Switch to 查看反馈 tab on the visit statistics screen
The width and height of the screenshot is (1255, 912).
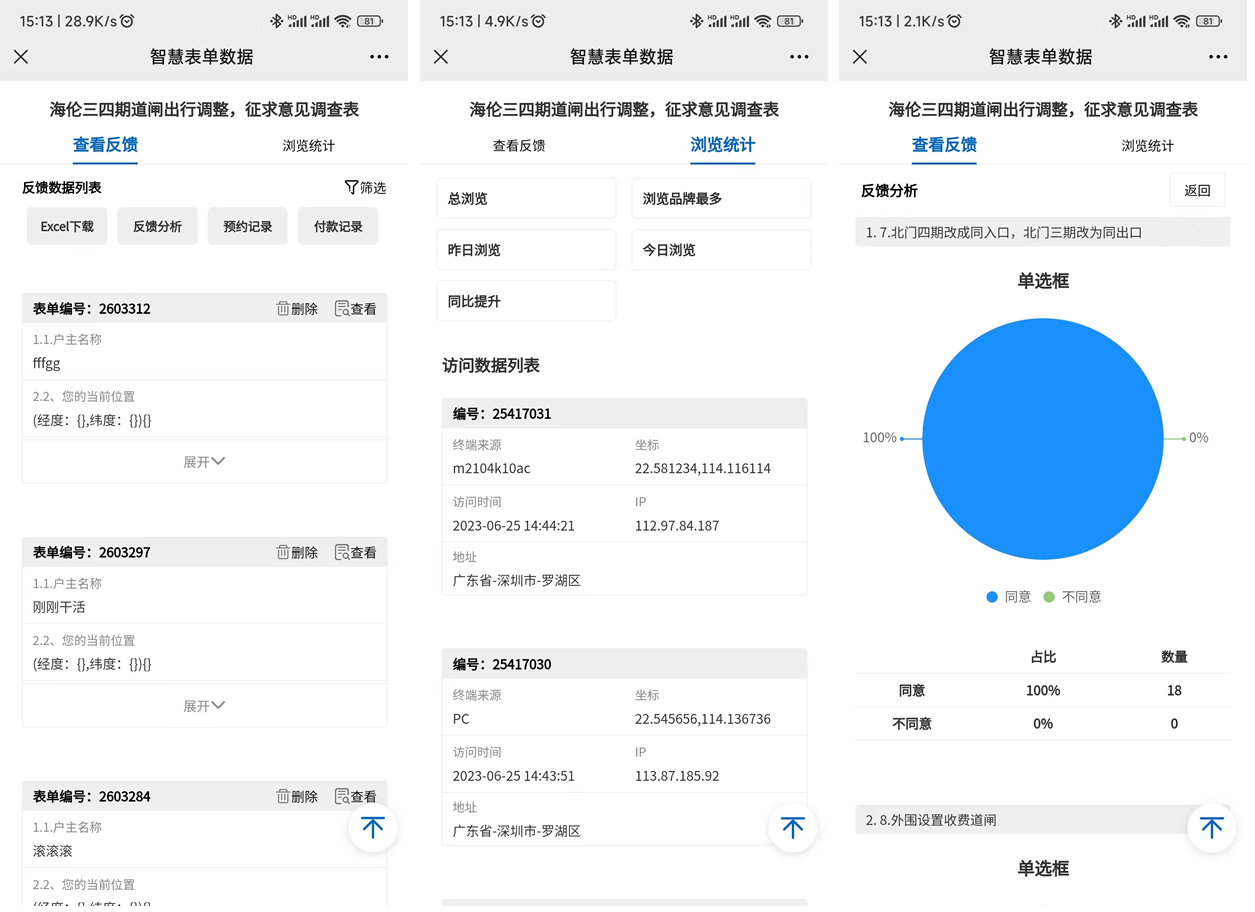click(x=519, y=146)
